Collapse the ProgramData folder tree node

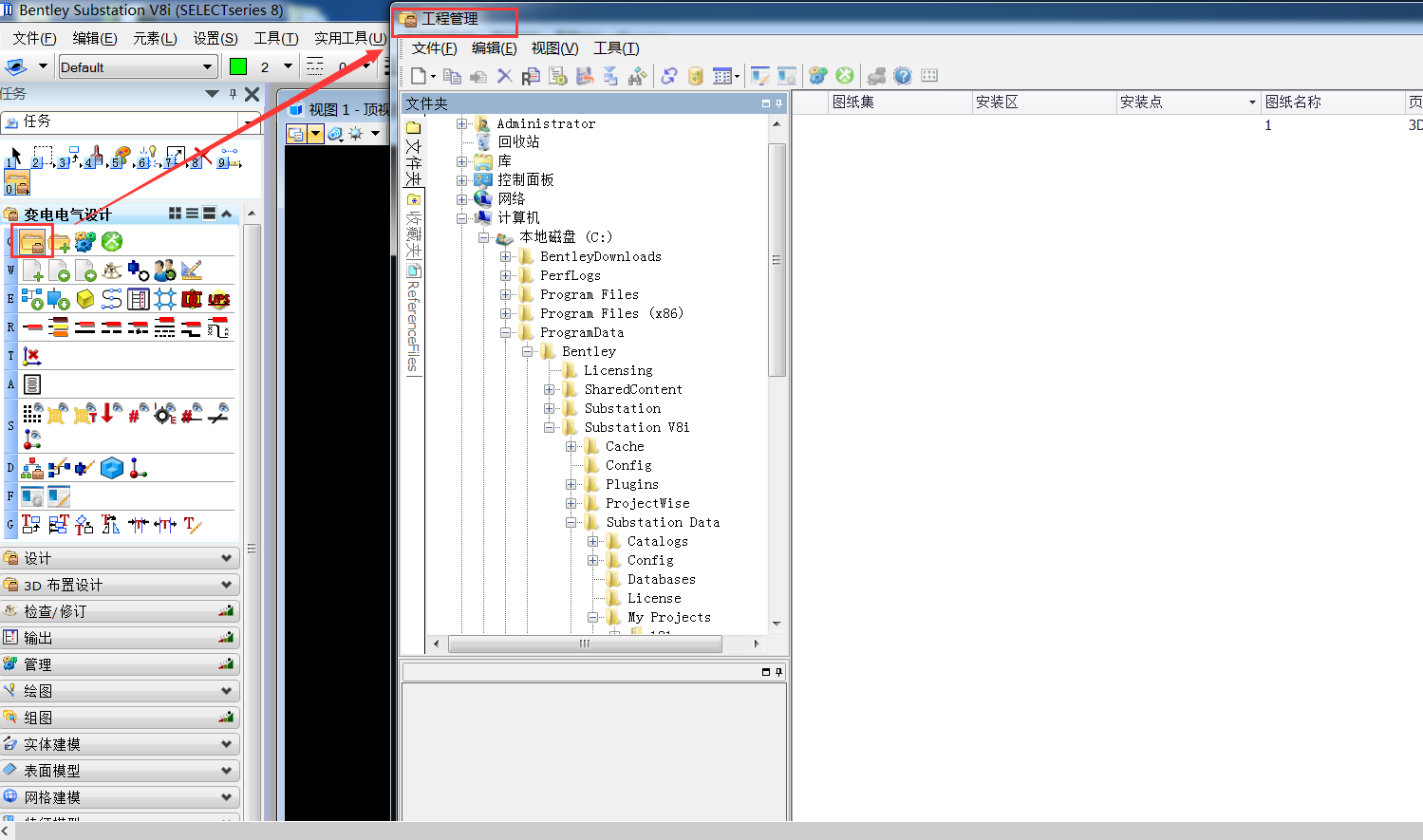(506, 332)
